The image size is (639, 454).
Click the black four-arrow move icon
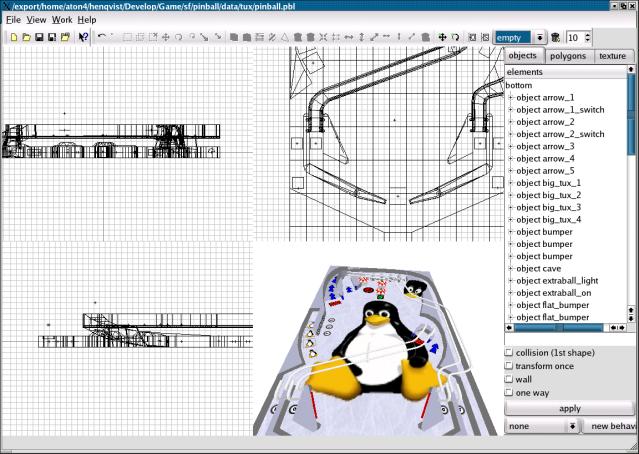click(442, 37)
